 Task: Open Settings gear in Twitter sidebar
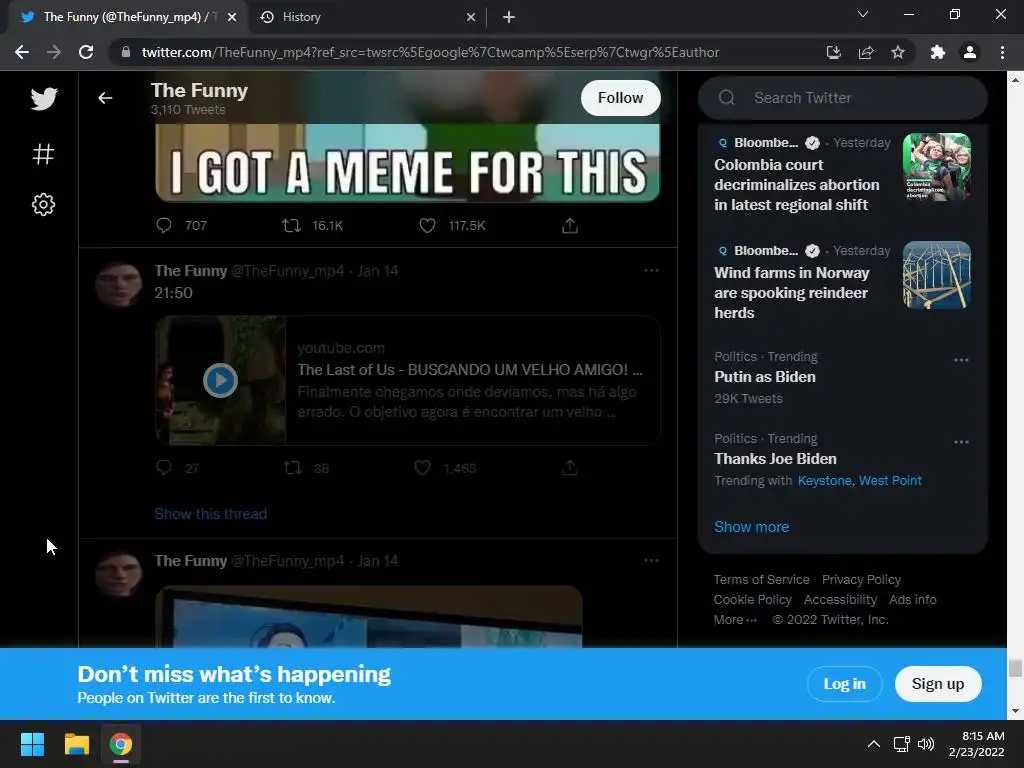pos(43,204)
